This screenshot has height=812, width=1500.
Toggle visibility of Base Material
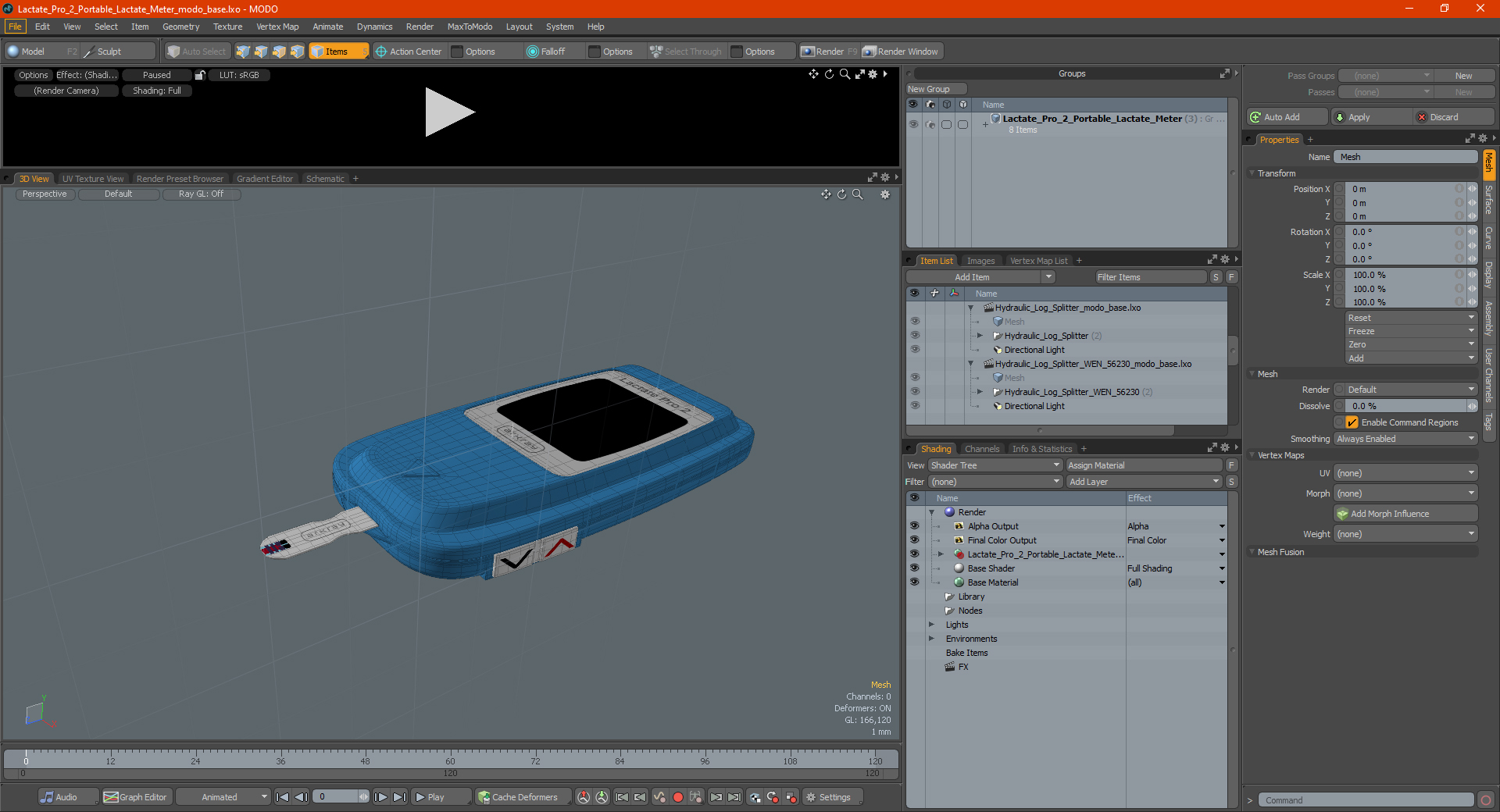tap(915, 582)
